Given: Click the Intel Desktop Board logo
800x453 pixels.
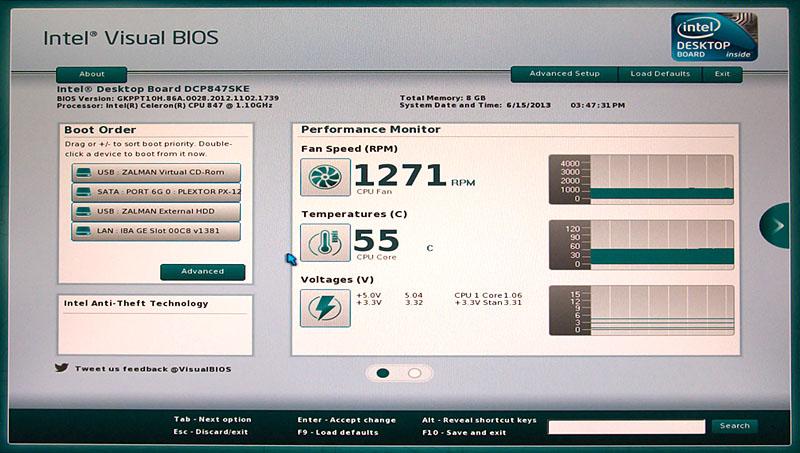Looking at the screenshot, I should click(714, 37).
